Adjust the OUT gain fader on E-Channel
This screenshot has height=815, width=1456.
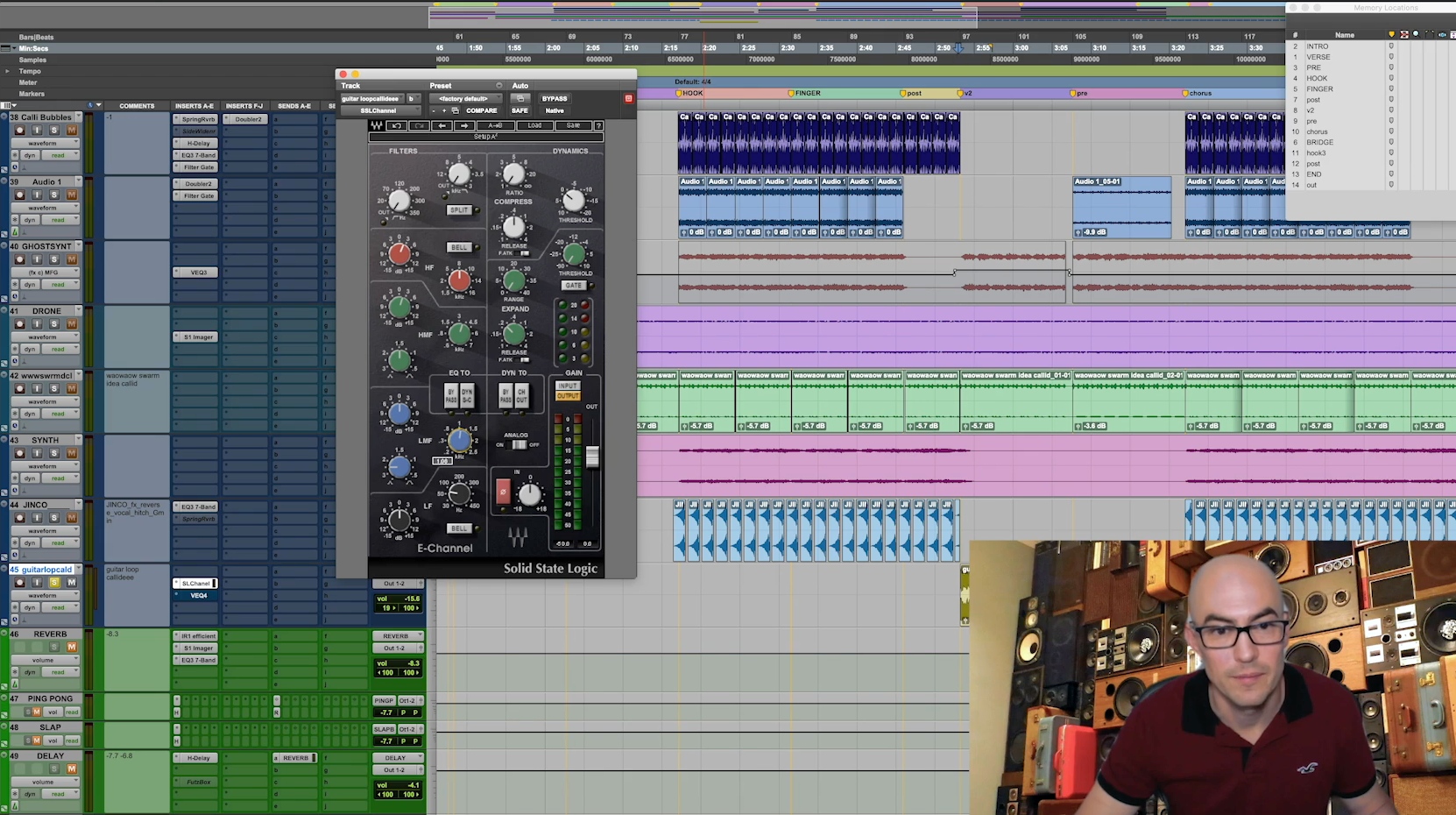(x=592, y=457)
